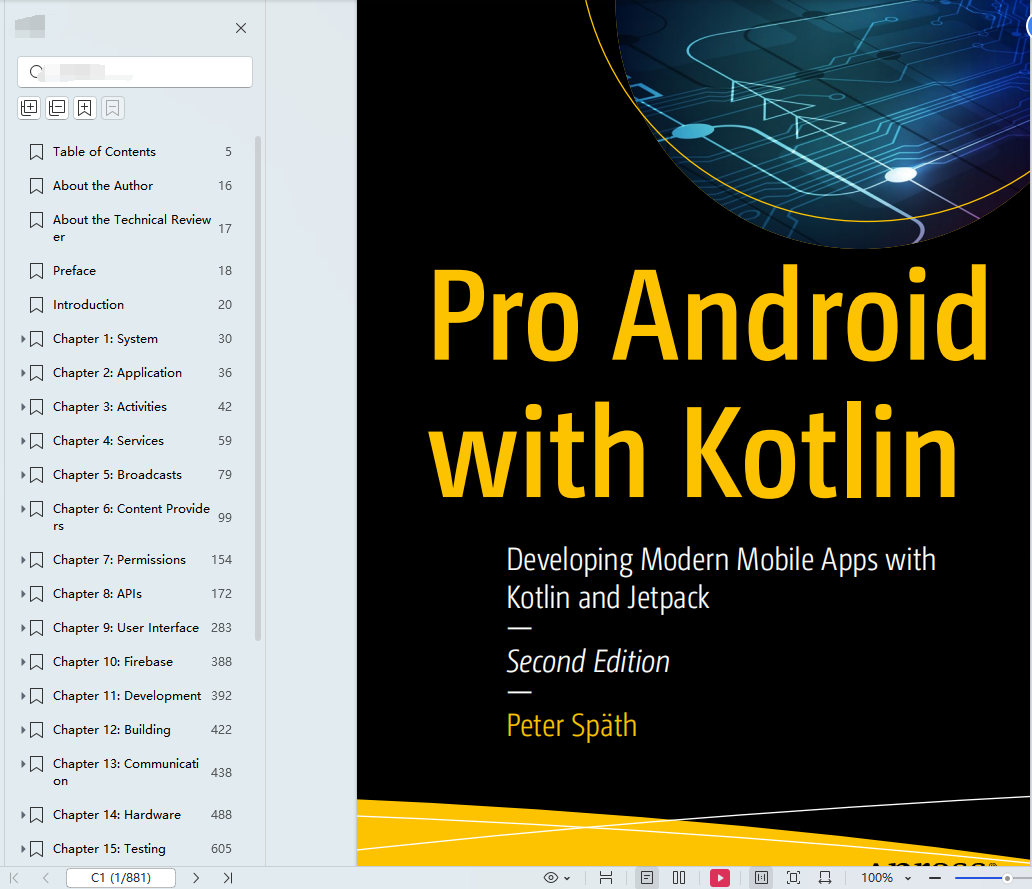Expand the Chapter 10: Firebase bookmark
1032x889 pixels.
click(23, 662)
